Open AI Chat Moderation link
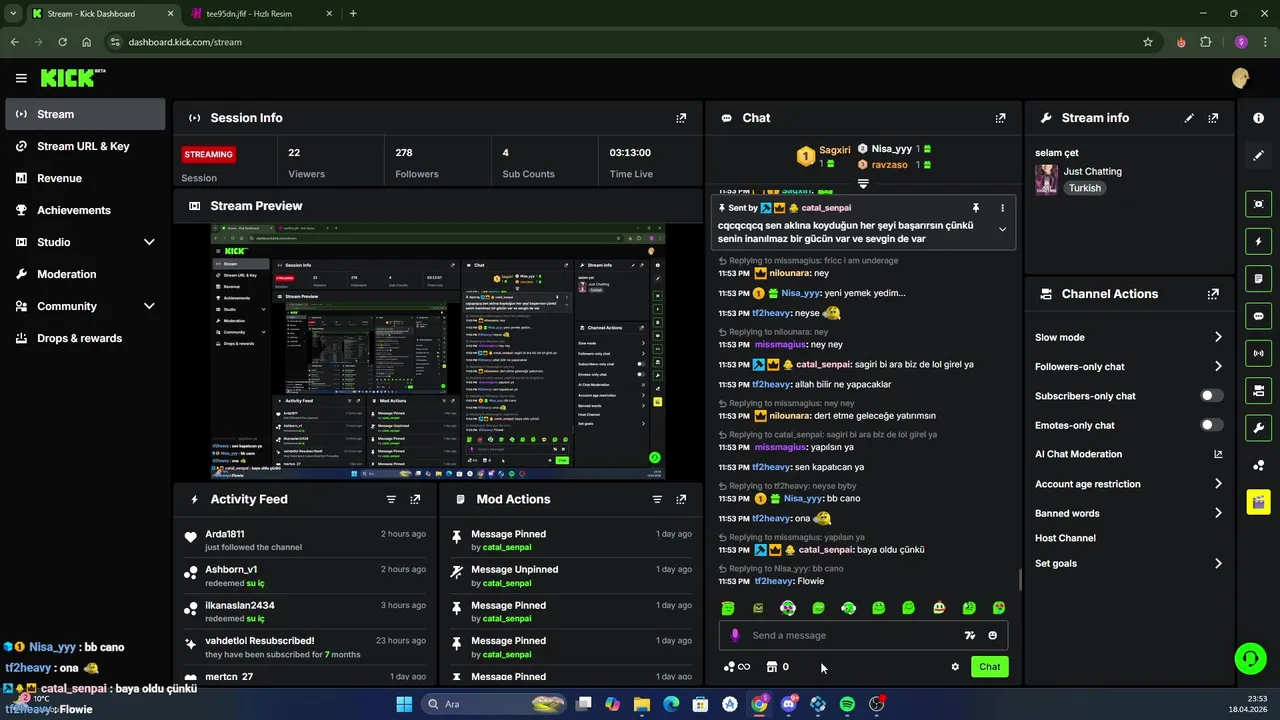 [x=1129, y=454]
